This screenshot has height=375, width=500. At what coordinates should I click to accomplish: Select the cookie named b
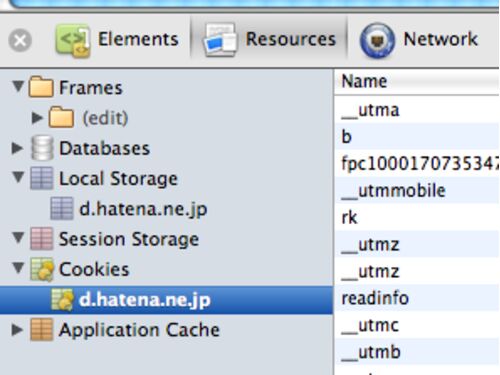point(417,136)
